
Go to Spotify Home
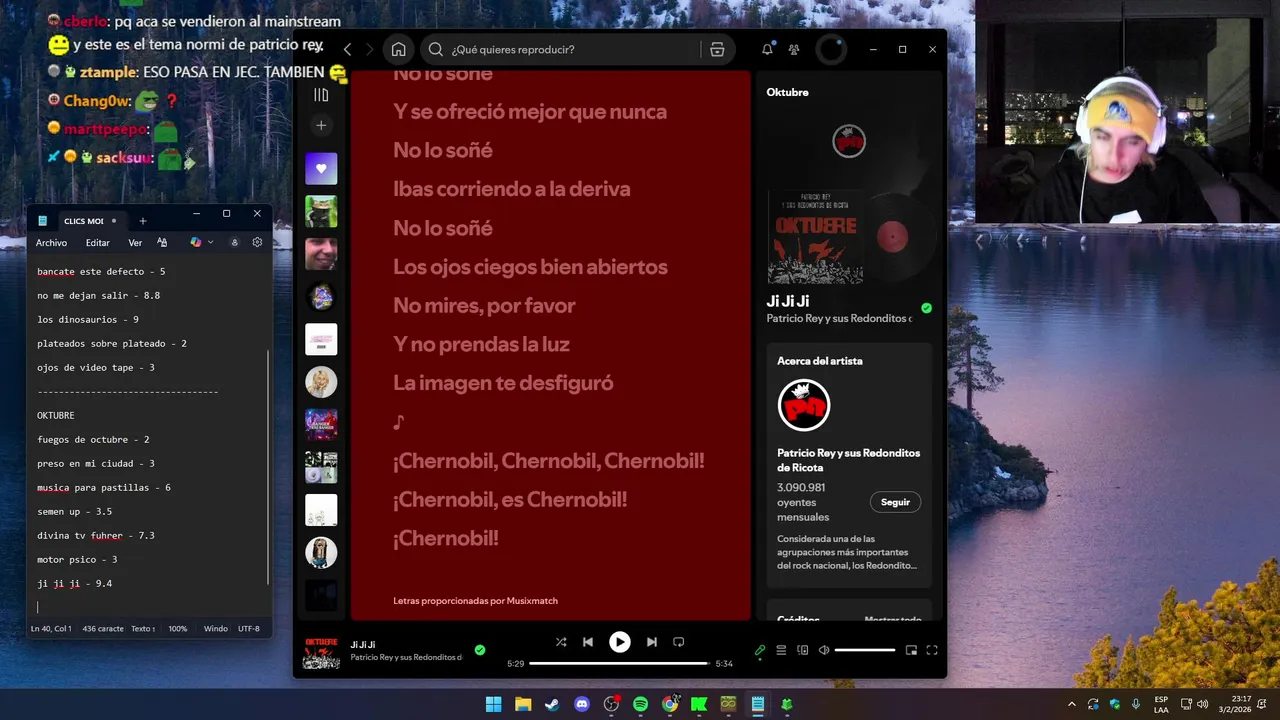point(398,49)
